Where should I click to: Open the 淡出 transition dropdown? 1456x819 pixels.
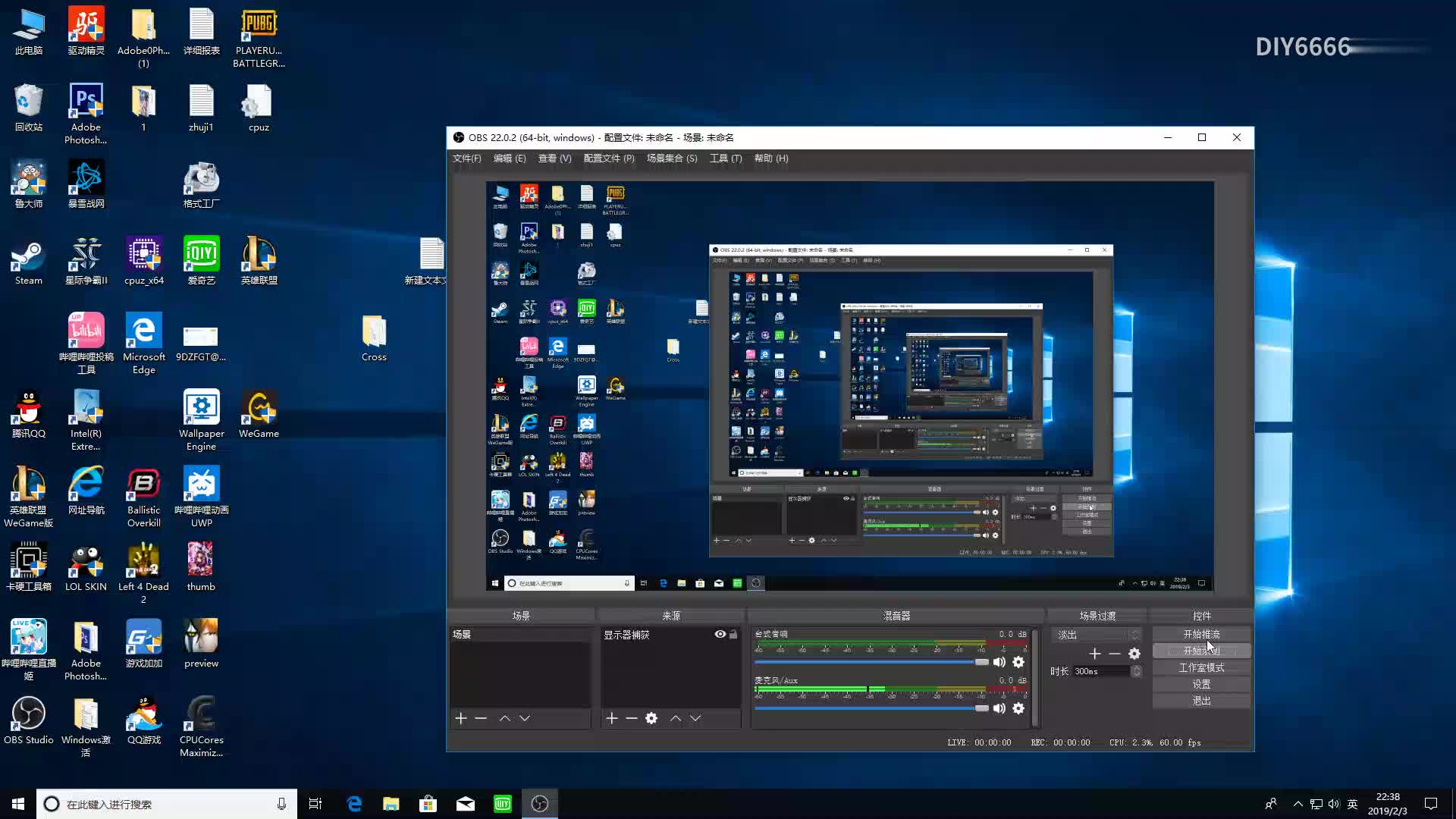[1097, 635]
